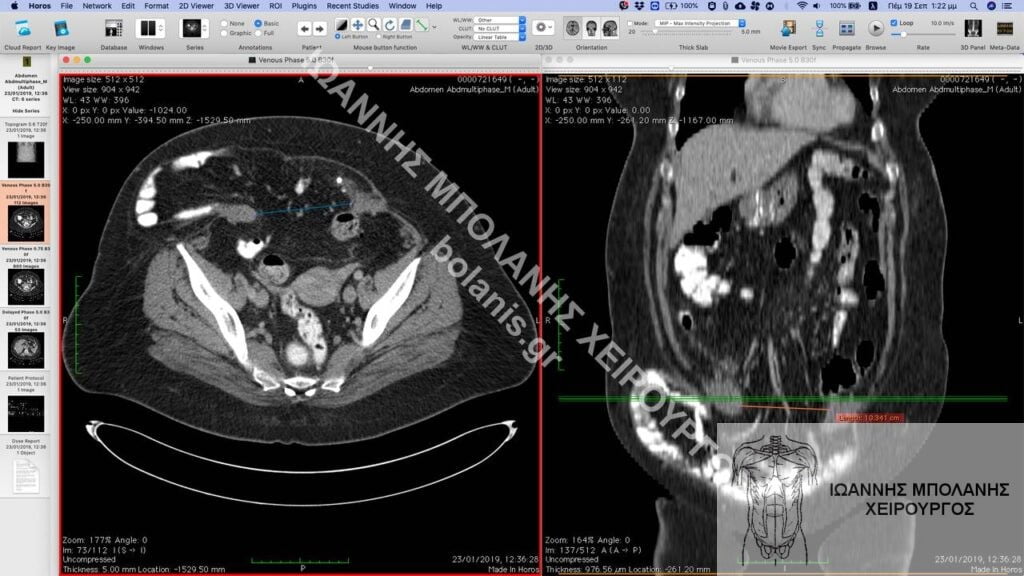This screenshot has height=576, width=1024.
Task: Select Venous Phase 5.0 series thumbnail
Action: pos(26,223)
